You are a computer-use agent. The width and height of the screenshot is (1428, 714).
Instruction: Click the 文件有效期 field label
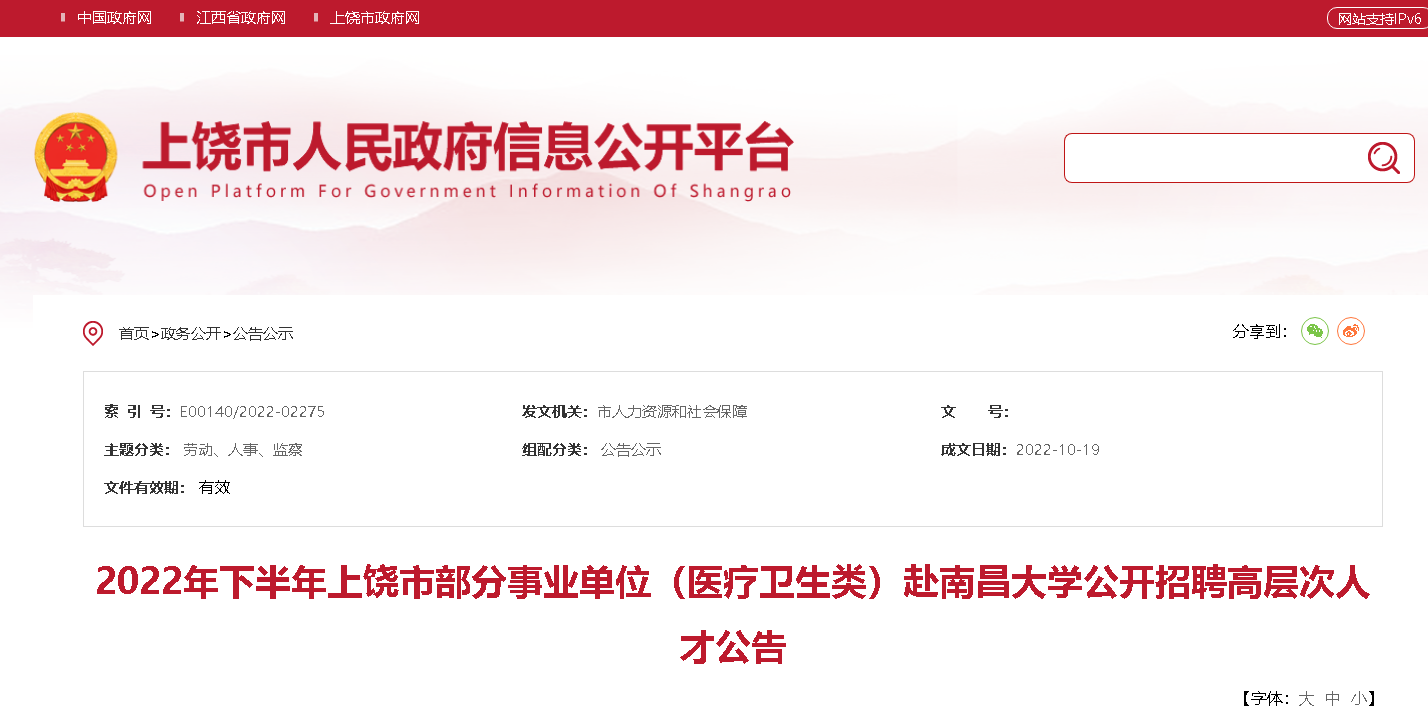[x=145, y=487]
